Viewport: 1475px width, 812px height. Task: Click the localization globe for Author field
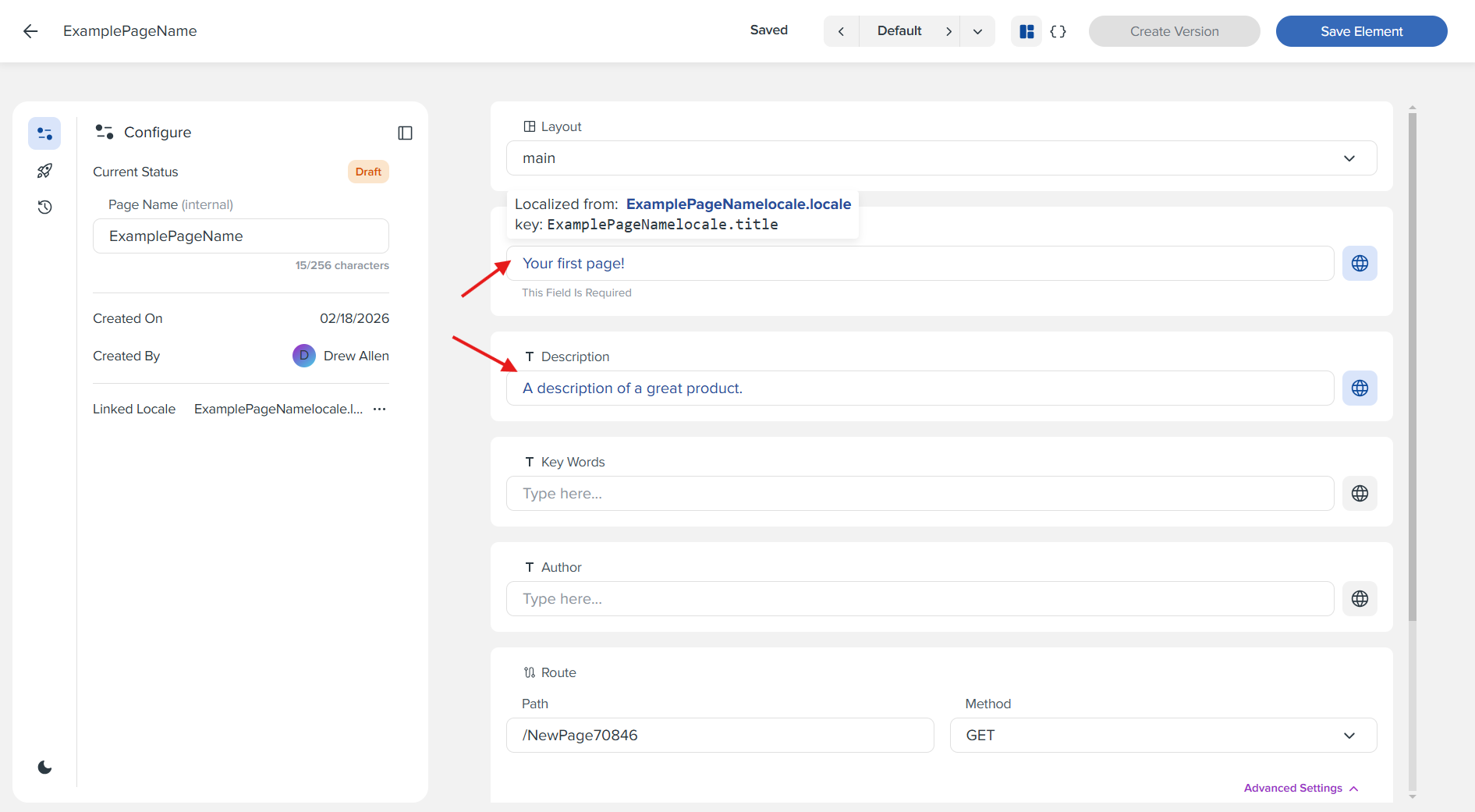[1359, 599]
